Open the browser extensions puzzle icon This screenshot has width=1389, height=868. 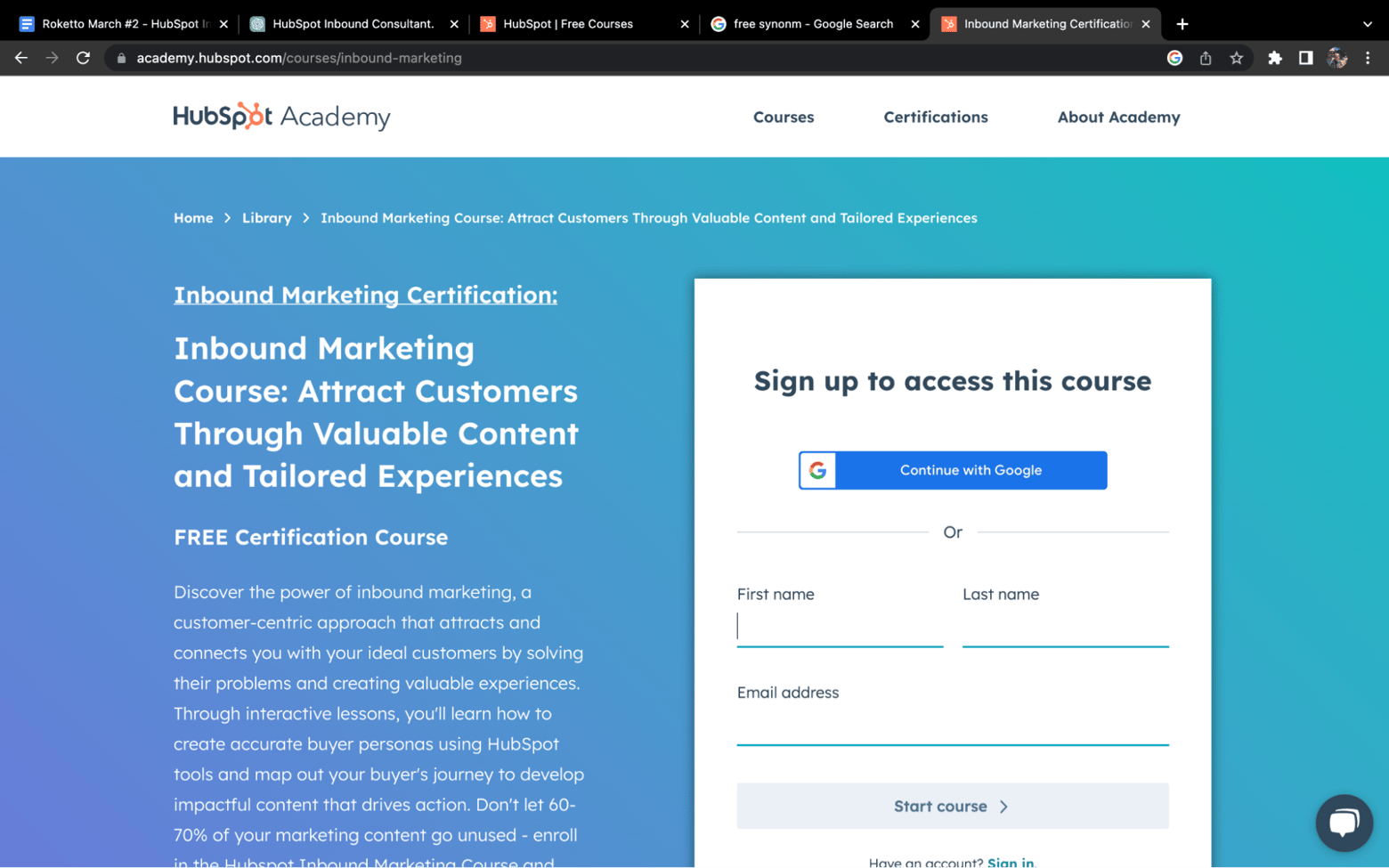pyautogui.click(x=1275, y=58)
